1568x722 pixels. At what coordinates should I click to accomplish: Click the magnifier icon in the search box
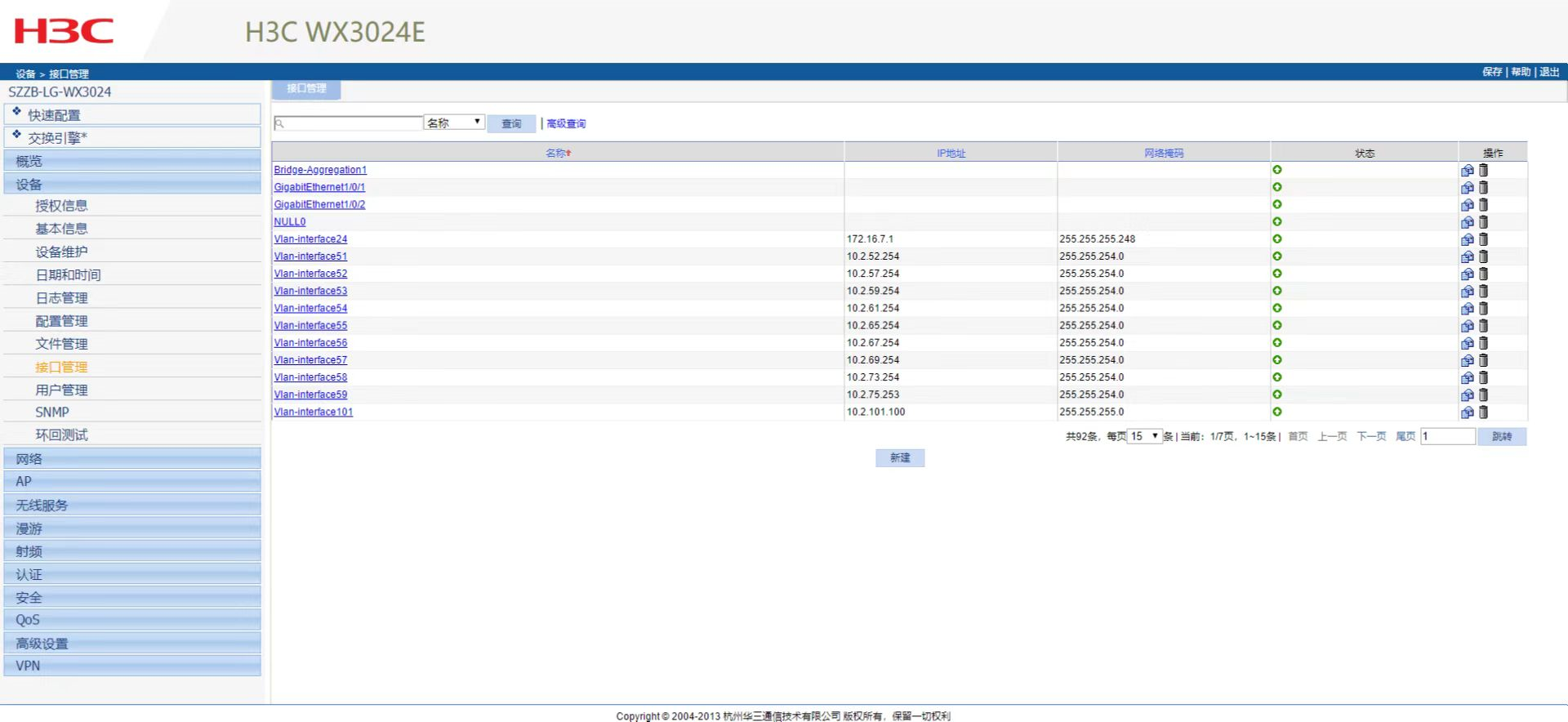click(x=279, y=124)
